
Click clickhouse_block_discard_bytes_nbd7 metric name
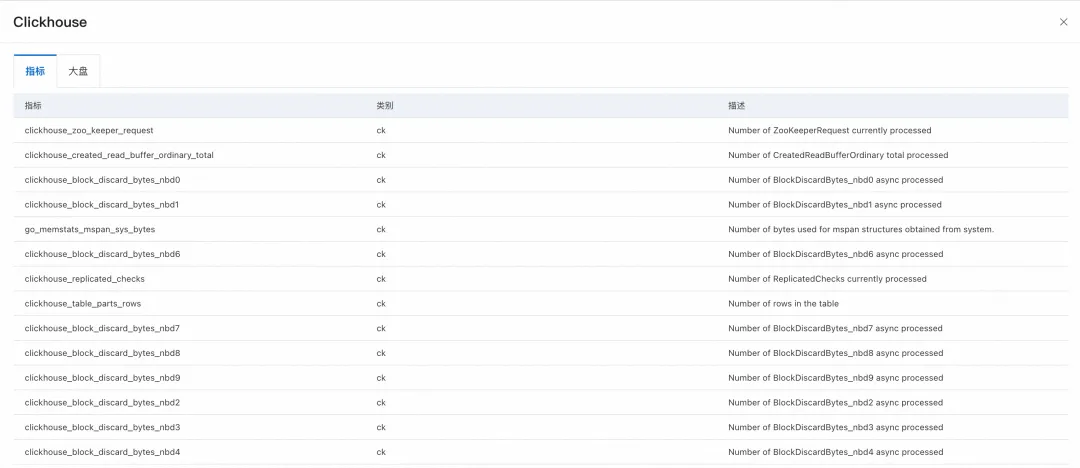tap(103, 329)
